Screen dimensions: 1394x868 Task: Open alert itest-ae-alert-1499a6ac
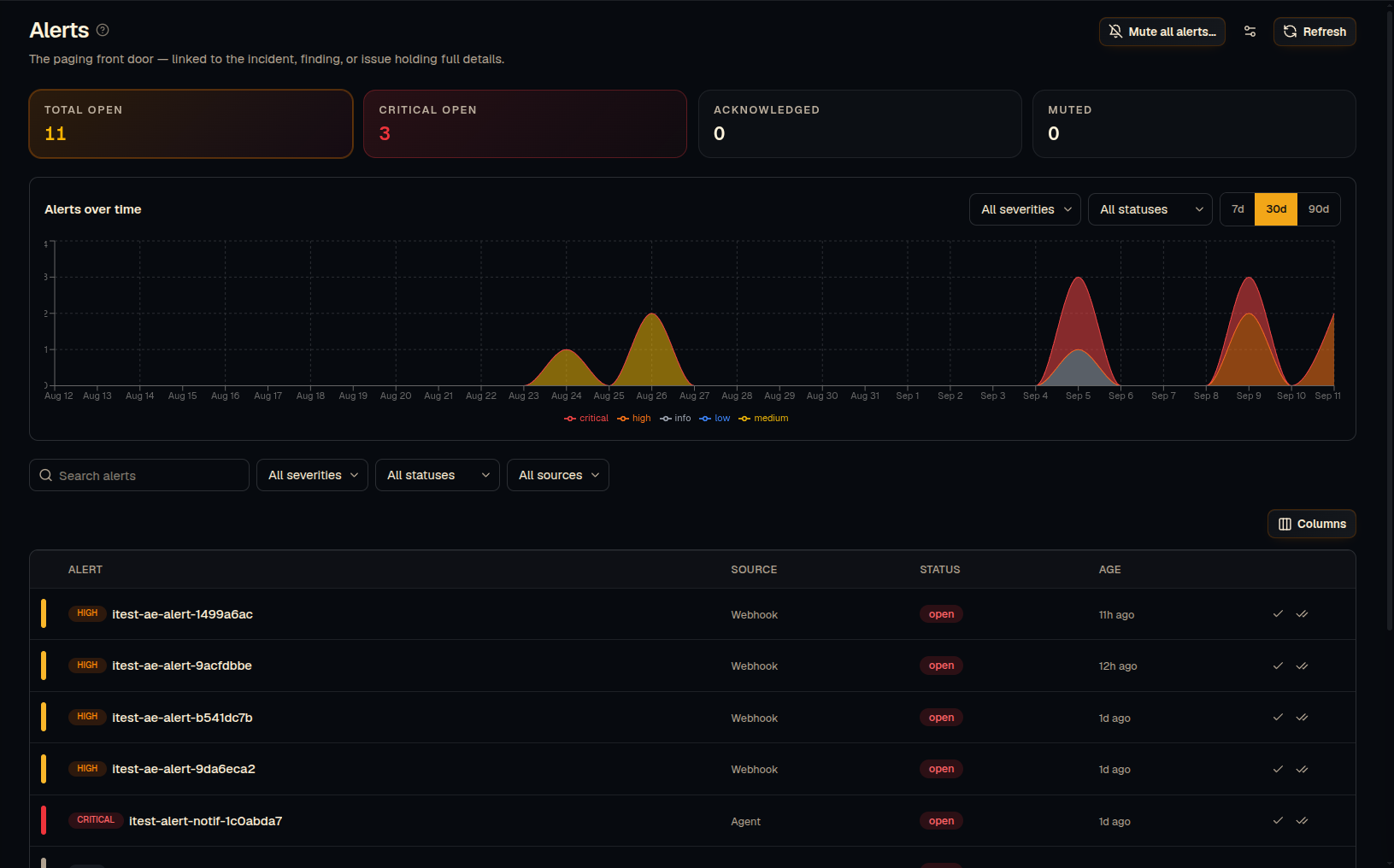pos(182,614)
